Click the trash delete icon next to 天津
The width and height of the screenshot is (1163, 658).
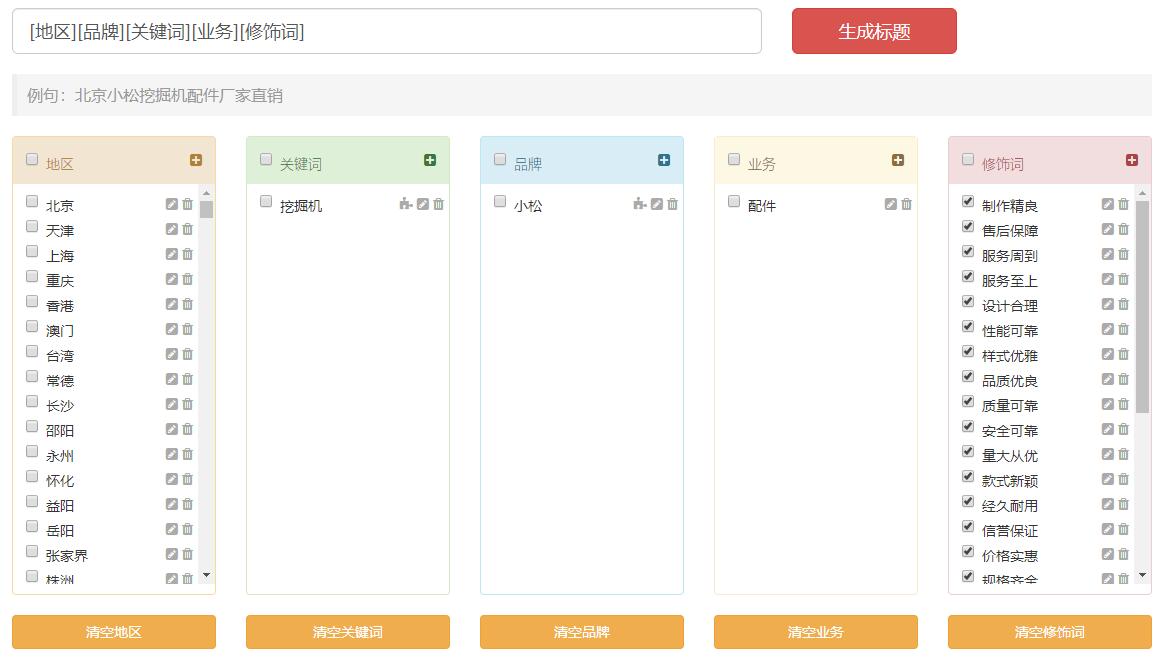click(188, 229)
